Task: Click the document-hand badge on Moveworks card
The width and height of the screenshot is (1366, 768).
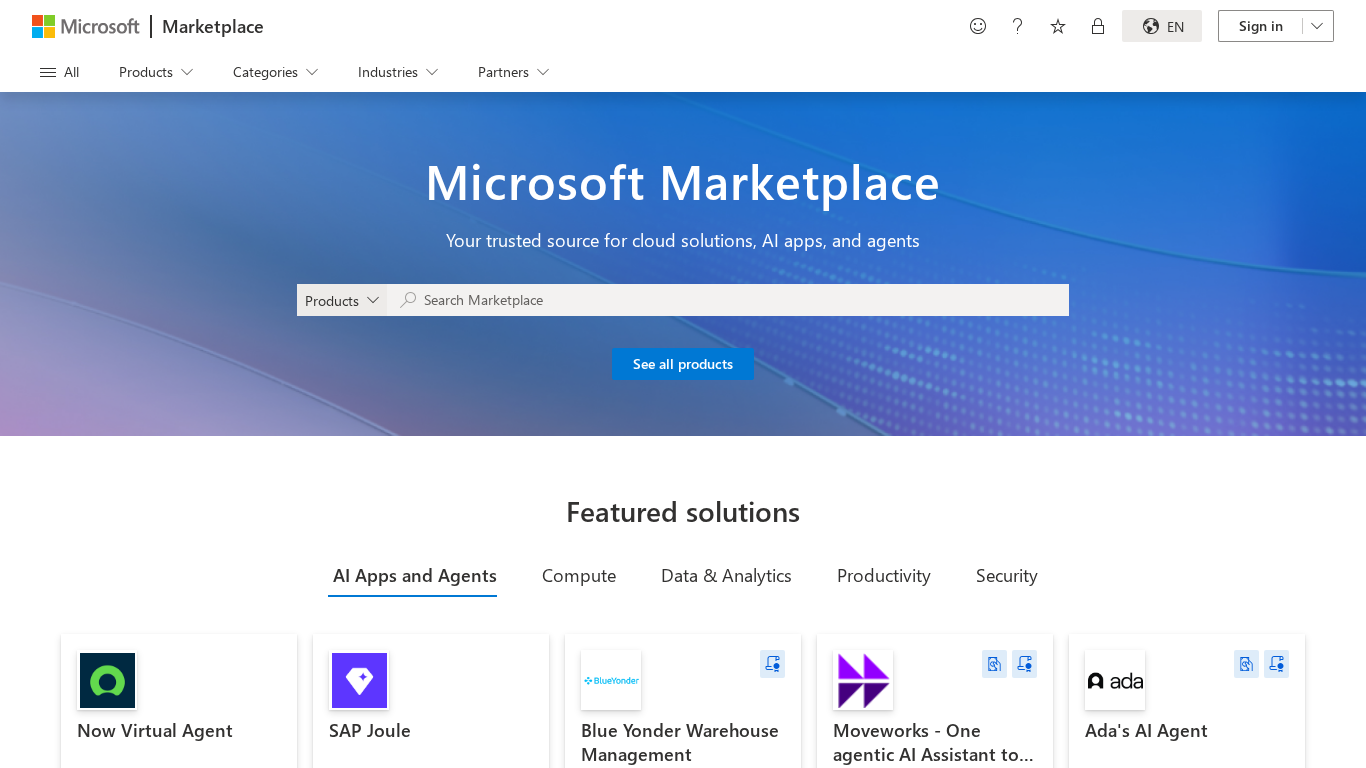Action: click(994, 664)
